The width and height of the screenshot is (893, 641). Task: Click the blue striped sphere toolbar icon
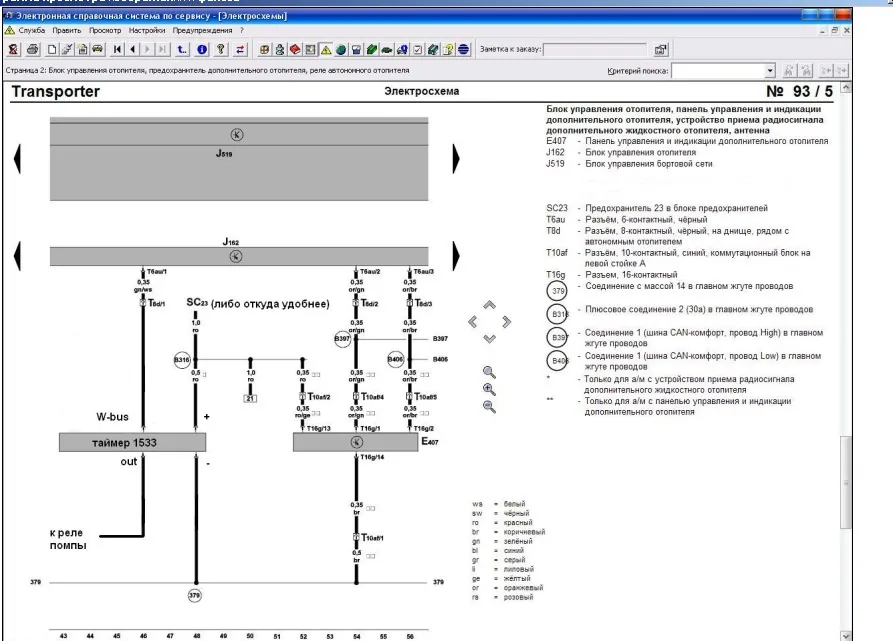click(464, 50)
